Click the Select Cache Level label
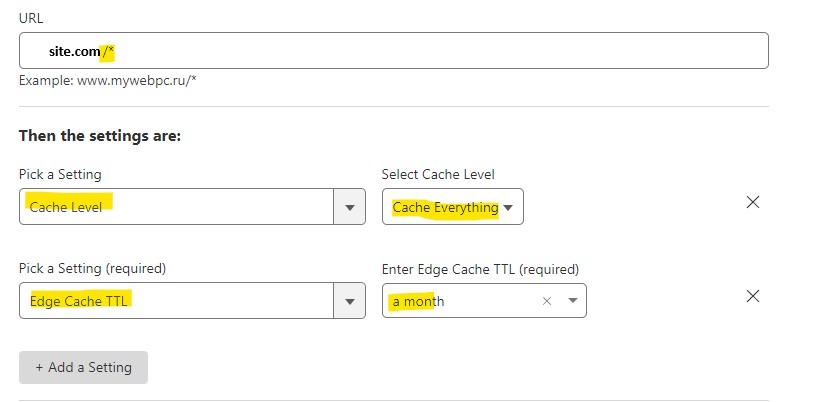The height and width of the screenshot is (402, 826). pyautogui.click(x=438, y=174)
